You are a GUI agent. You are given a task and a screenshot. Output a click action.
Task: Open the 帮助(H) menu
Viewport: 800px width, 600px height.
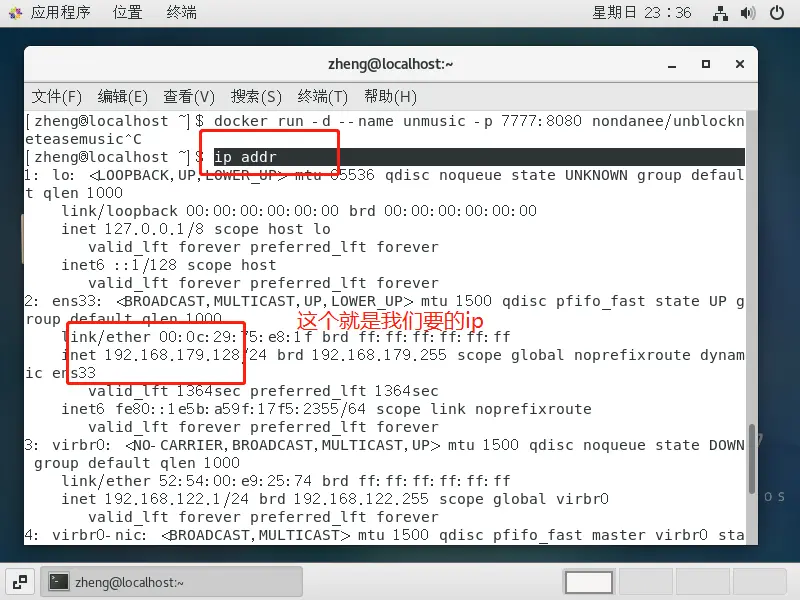coord(390,96)
